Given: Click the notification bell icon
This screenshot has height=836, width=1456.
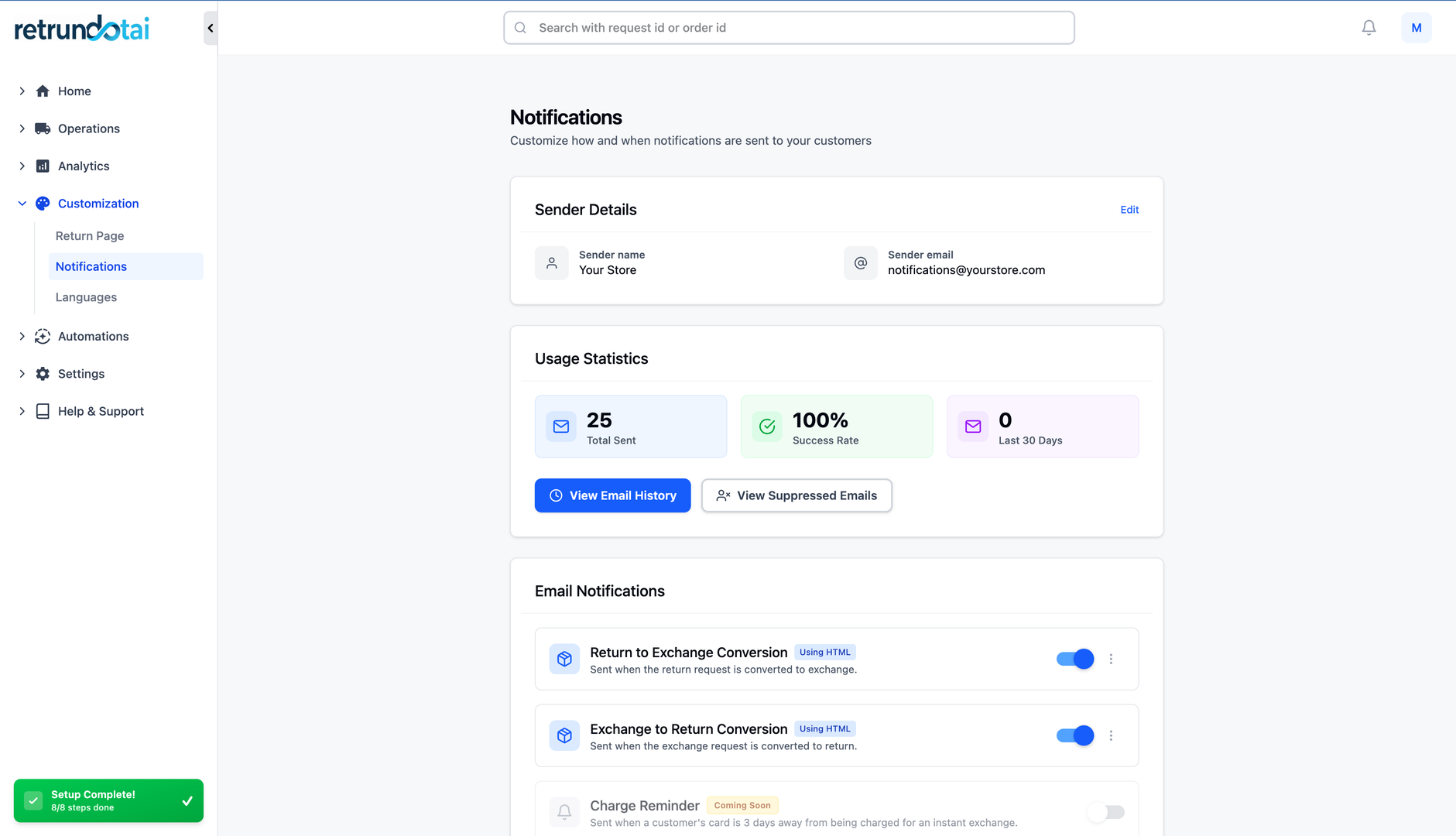Looking at the screenshot, I should [1369, 28].
